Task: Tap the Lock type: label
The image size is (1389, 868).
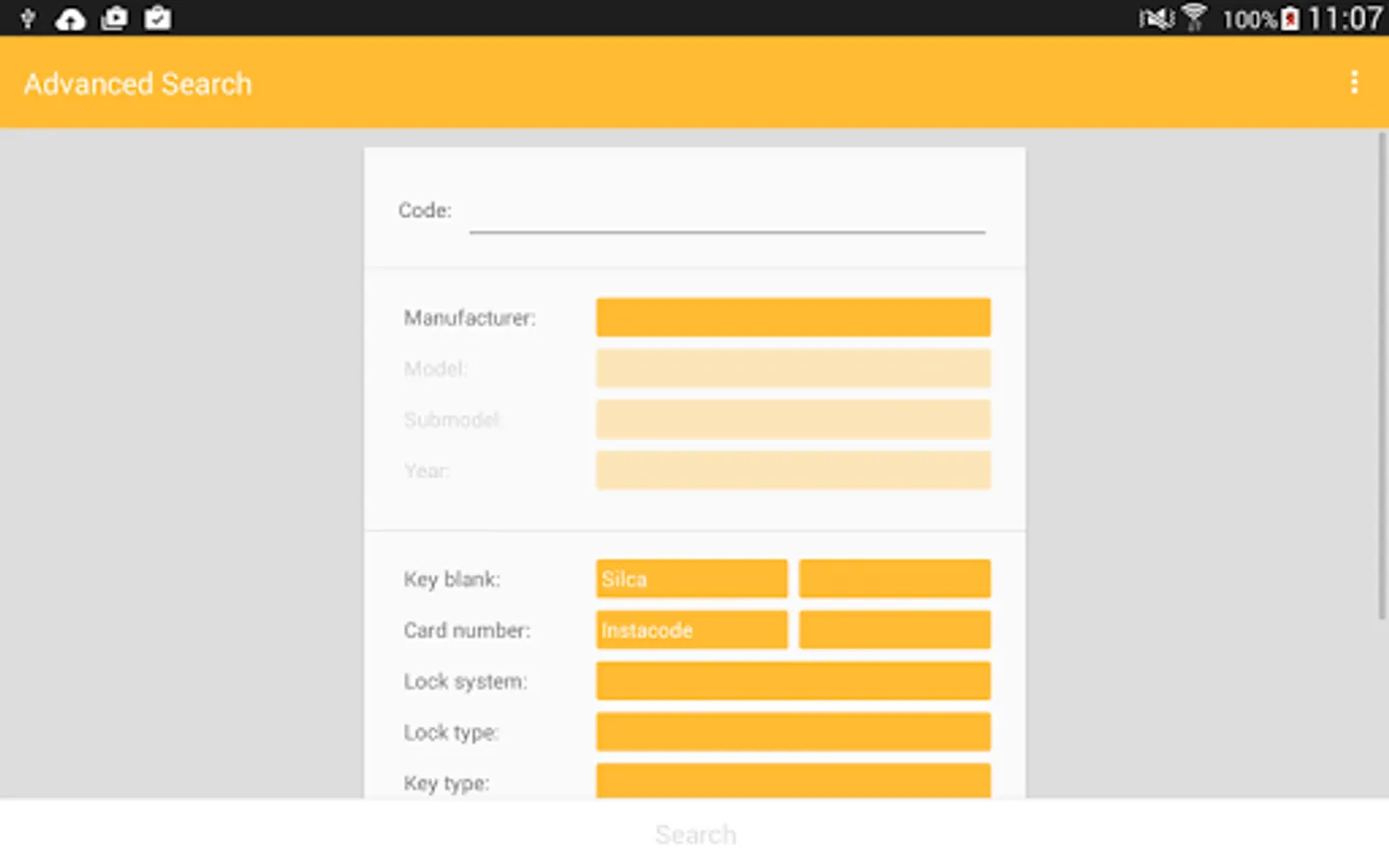Action: 450,733
